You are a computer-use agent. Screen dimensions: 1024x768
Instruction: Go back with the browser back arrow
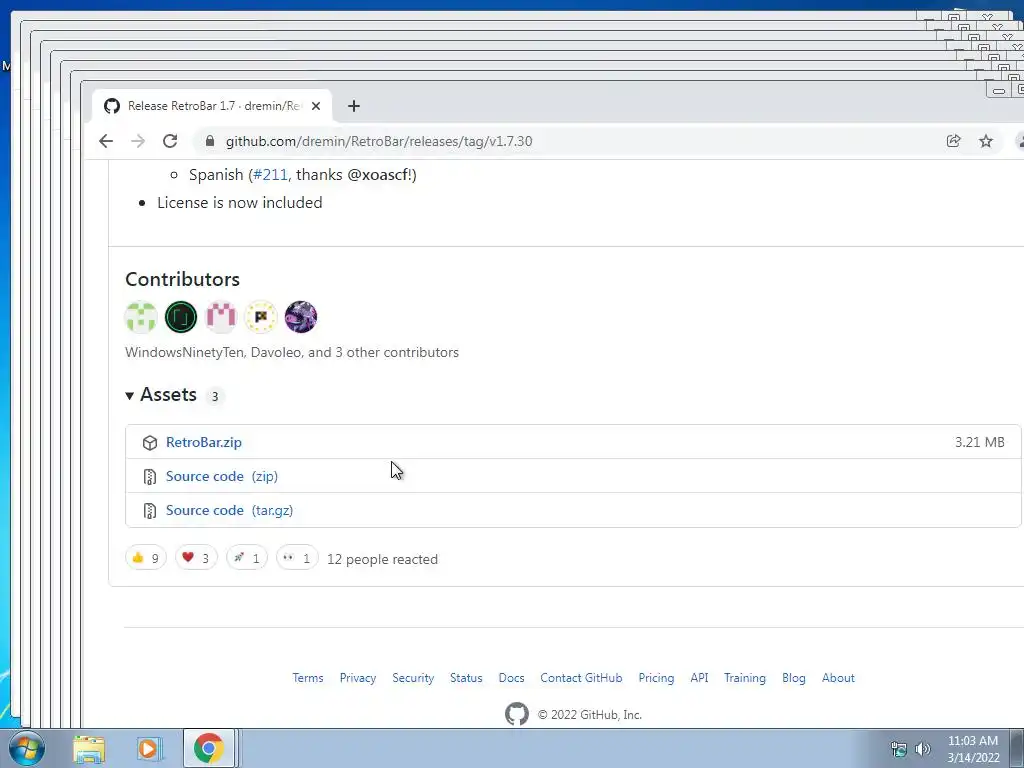click(106, 141)
